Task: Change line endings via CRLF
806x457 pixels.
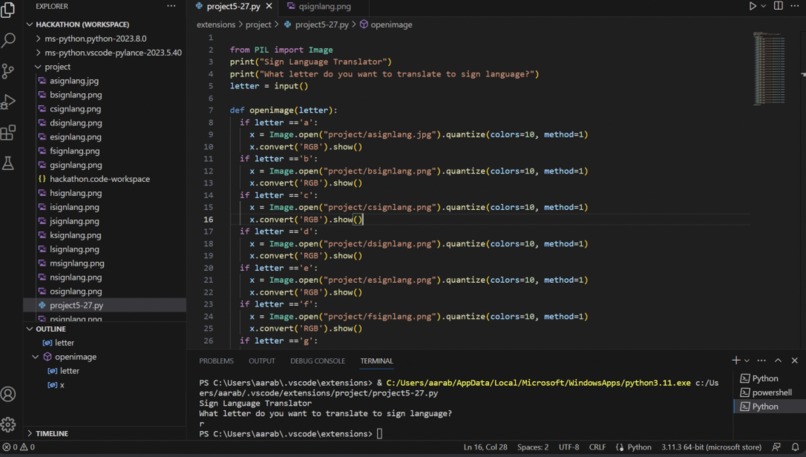Action: click(x=597, y=447)
